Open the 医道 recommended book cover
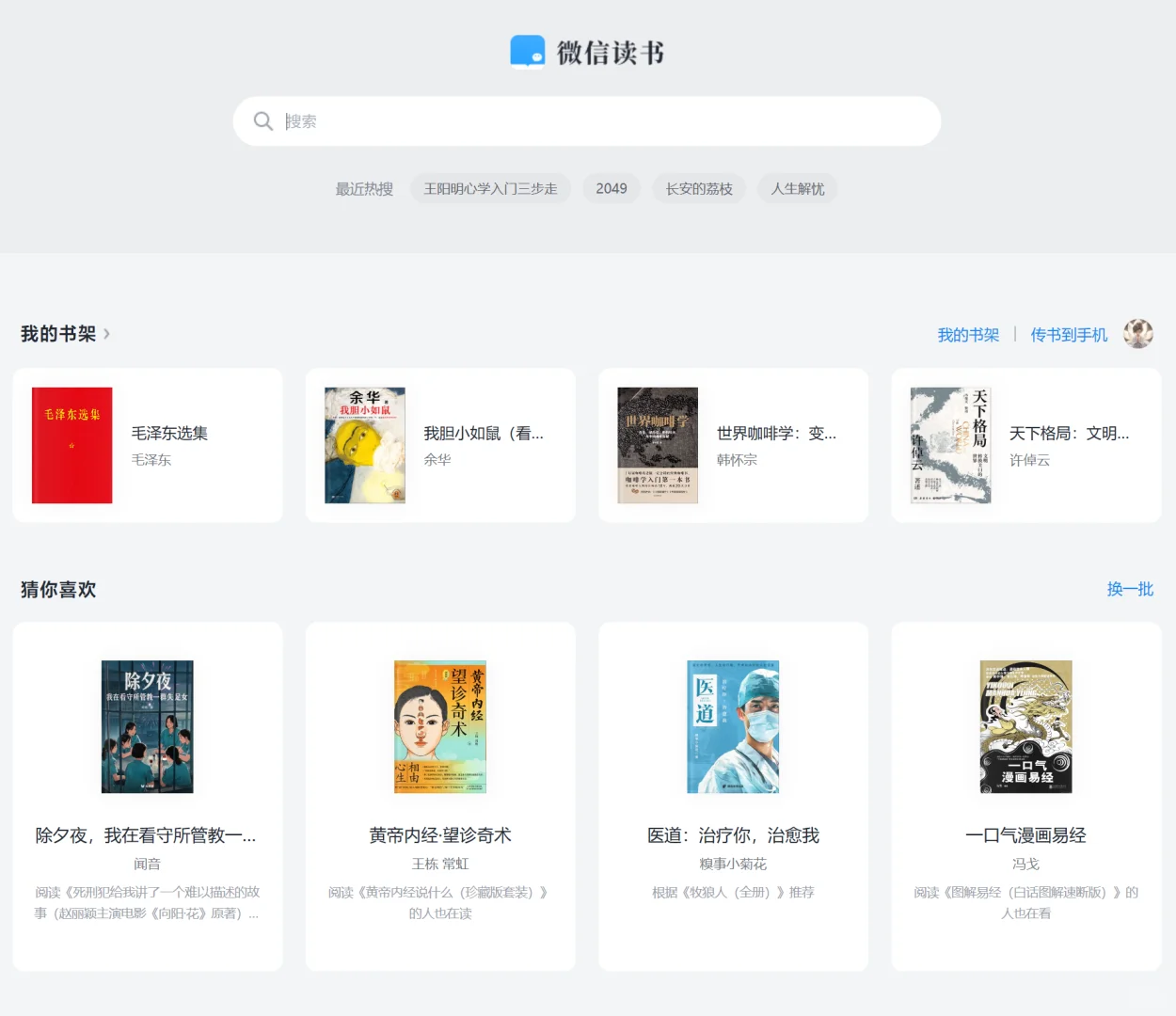1176x1016 pixels. click(x=733, y=727)
